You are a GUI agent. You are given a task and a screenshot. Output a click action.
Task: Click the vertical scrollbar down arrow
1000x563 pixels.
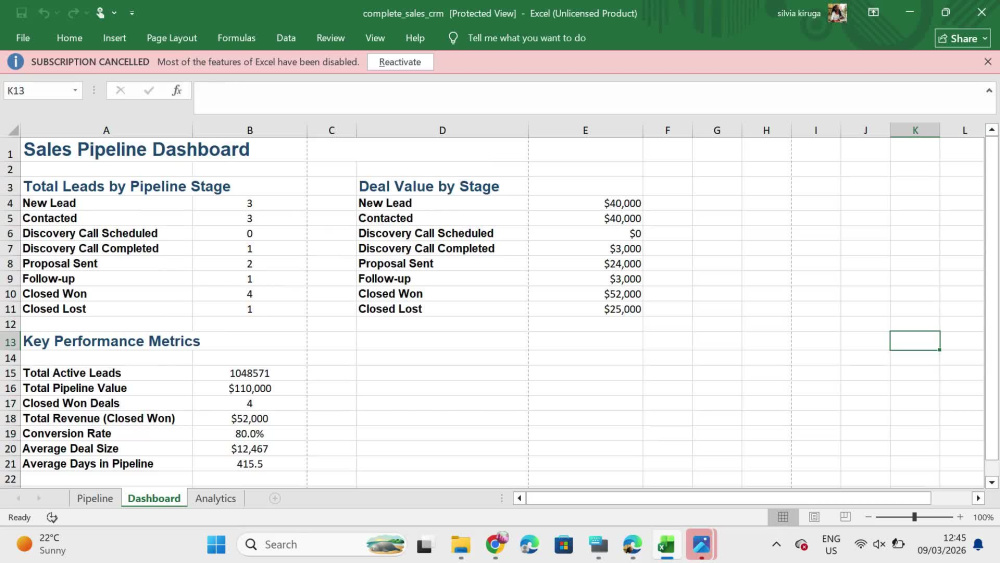992,483
